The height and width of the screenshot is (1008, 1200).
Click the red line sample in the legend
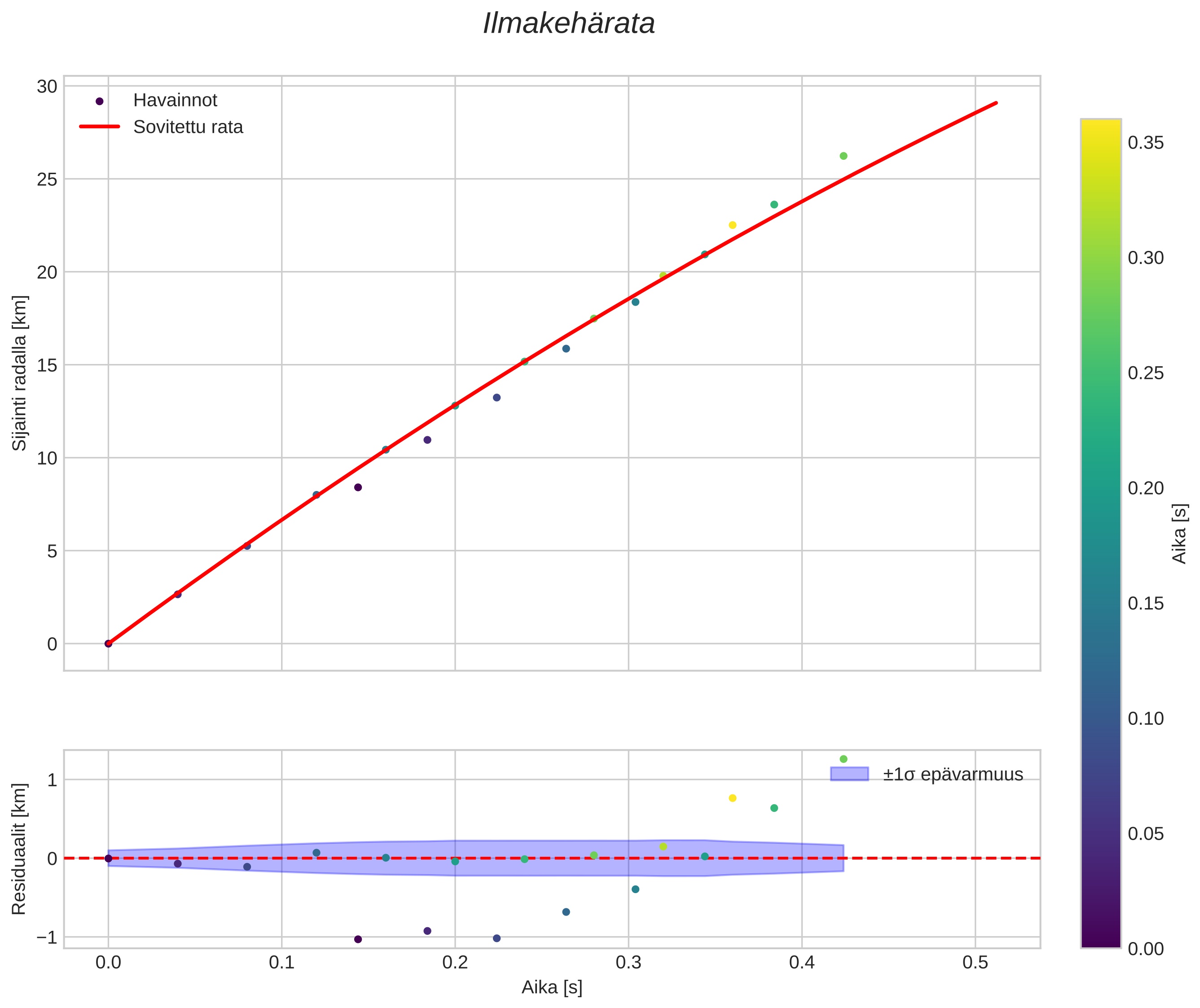click(100, 126)
